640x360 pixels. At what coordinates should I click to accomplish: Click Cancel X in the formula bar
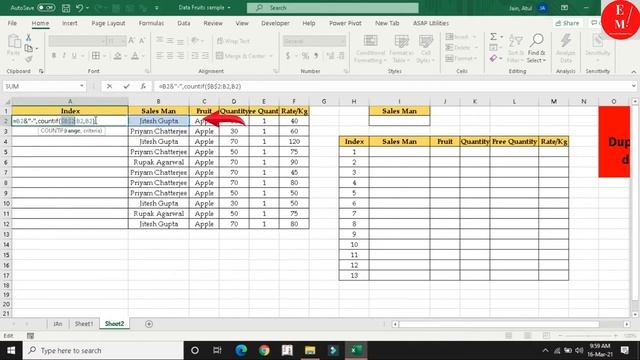click(109, 86)
